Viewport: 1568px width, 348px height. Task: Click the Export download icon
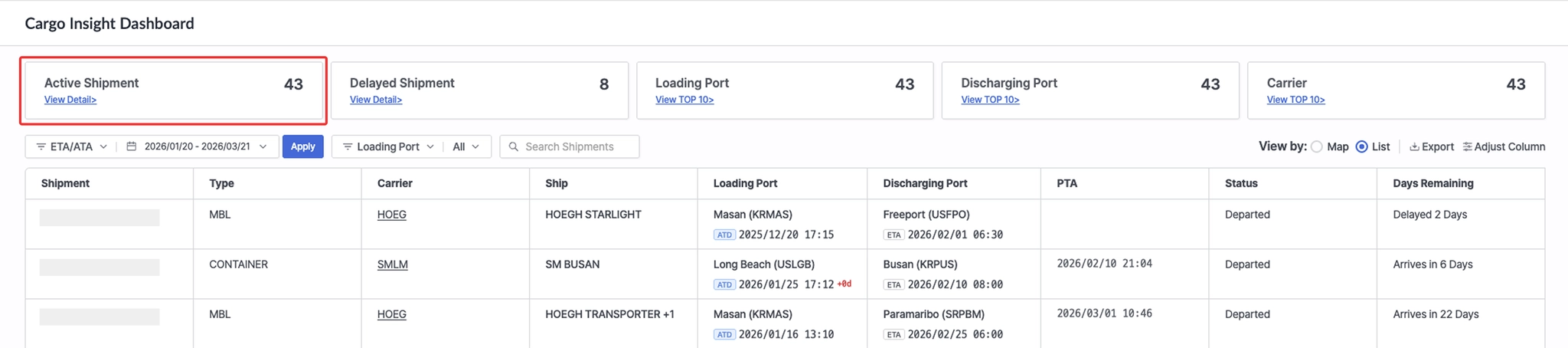tap(1414, 146)
